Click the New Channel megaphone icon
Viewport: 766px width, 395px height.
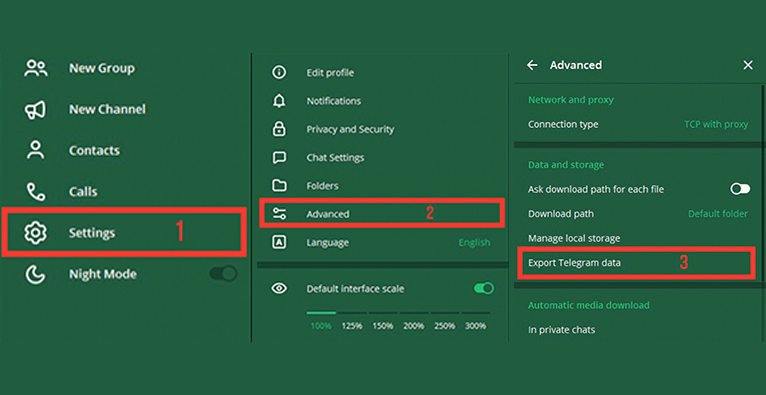coord(35,109)
